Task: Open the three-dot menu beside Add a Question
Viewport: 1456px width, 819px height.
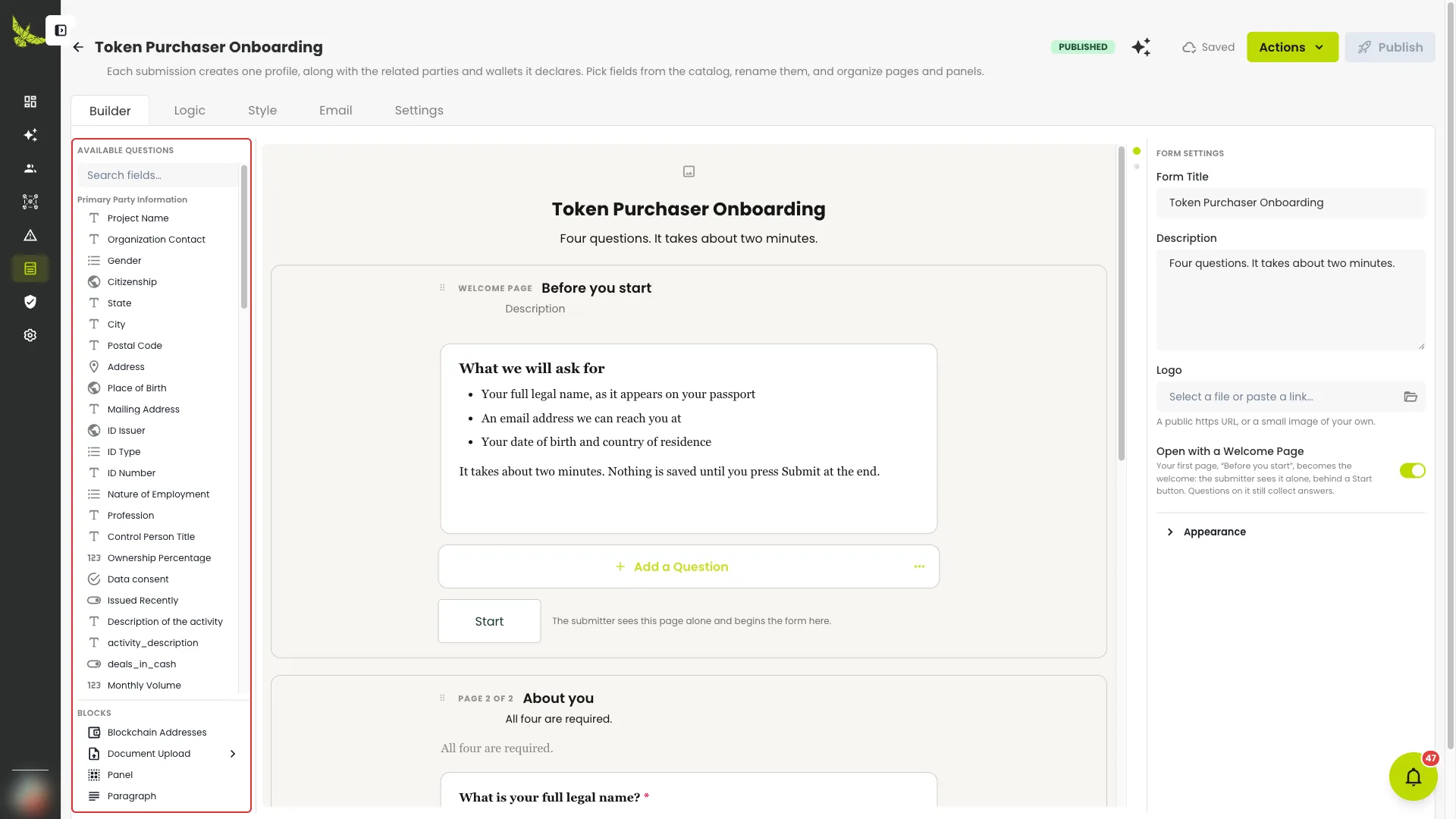Action: tap(919, 566)
